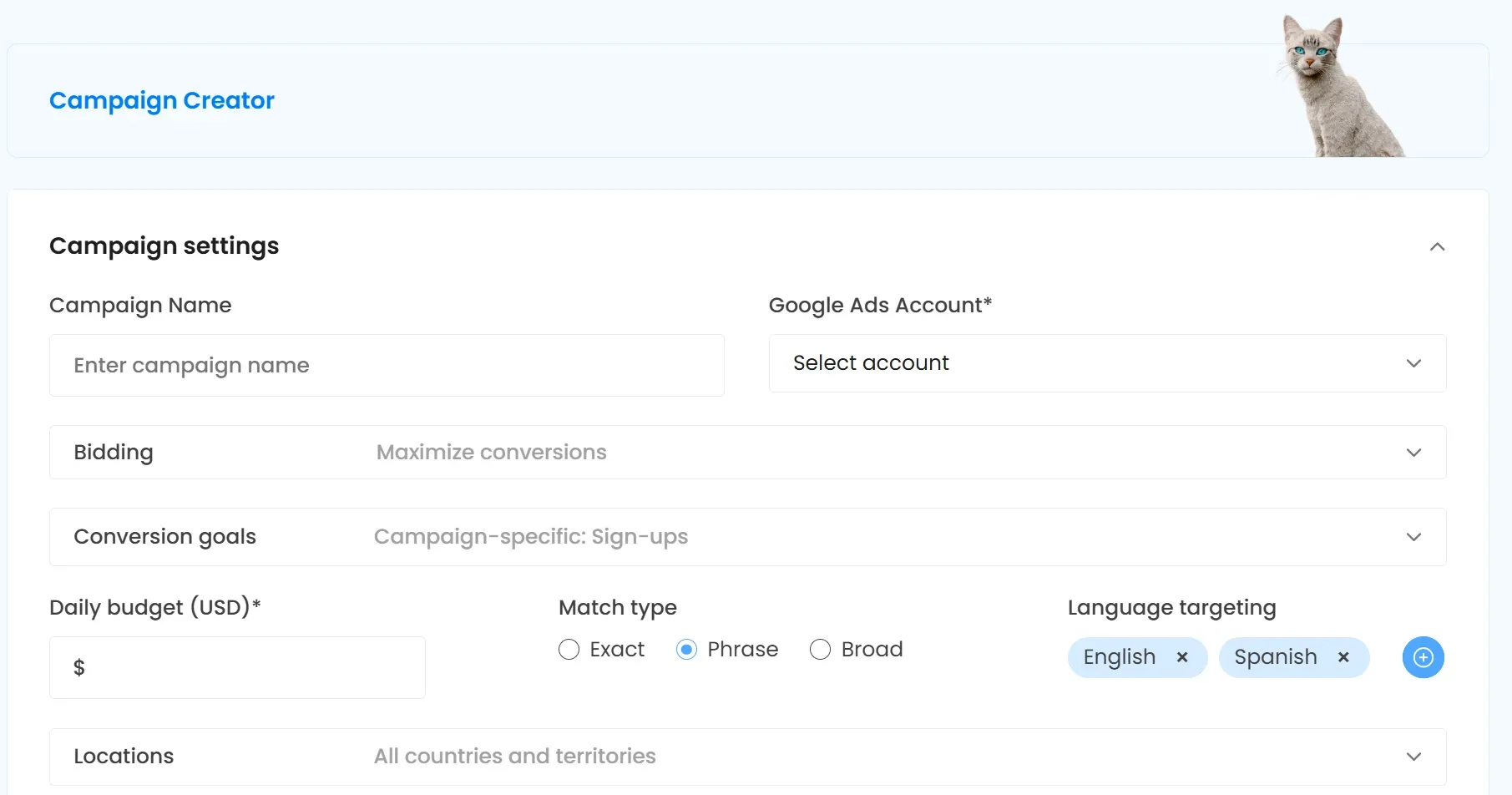Remove the Spanish language tag
This screenshot has height=795, width=1512.
coord(1343,657)
